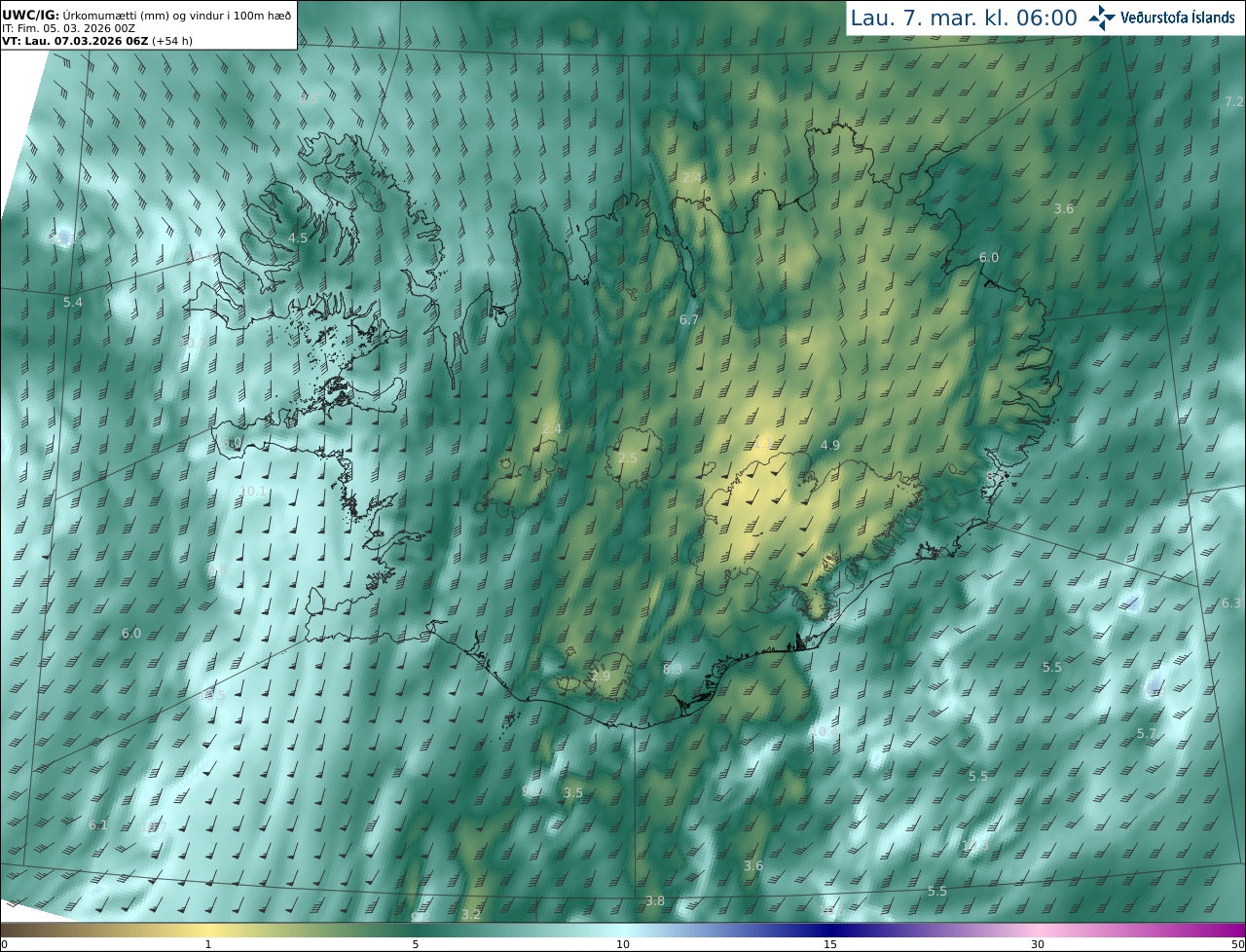This screenshot has height=952, width=1246.
Task: Click the 6.7 value on the map
Action: tap(689, 319)
